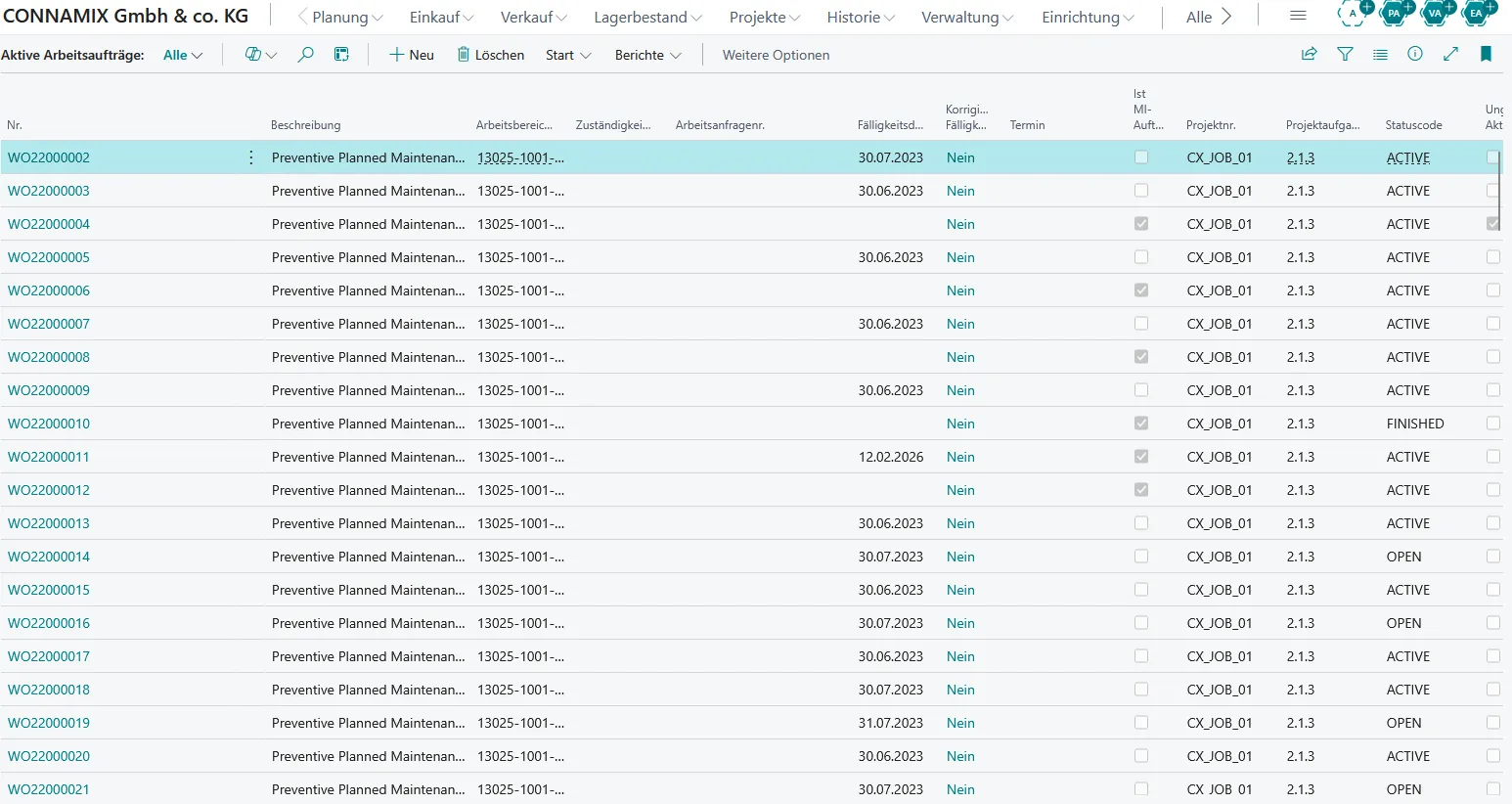Viewport: 1512px width, 804px height.
Task: Toggle Ist MI-Auft. checkbox for WO22000006
Action: (x=1141, y=290)
